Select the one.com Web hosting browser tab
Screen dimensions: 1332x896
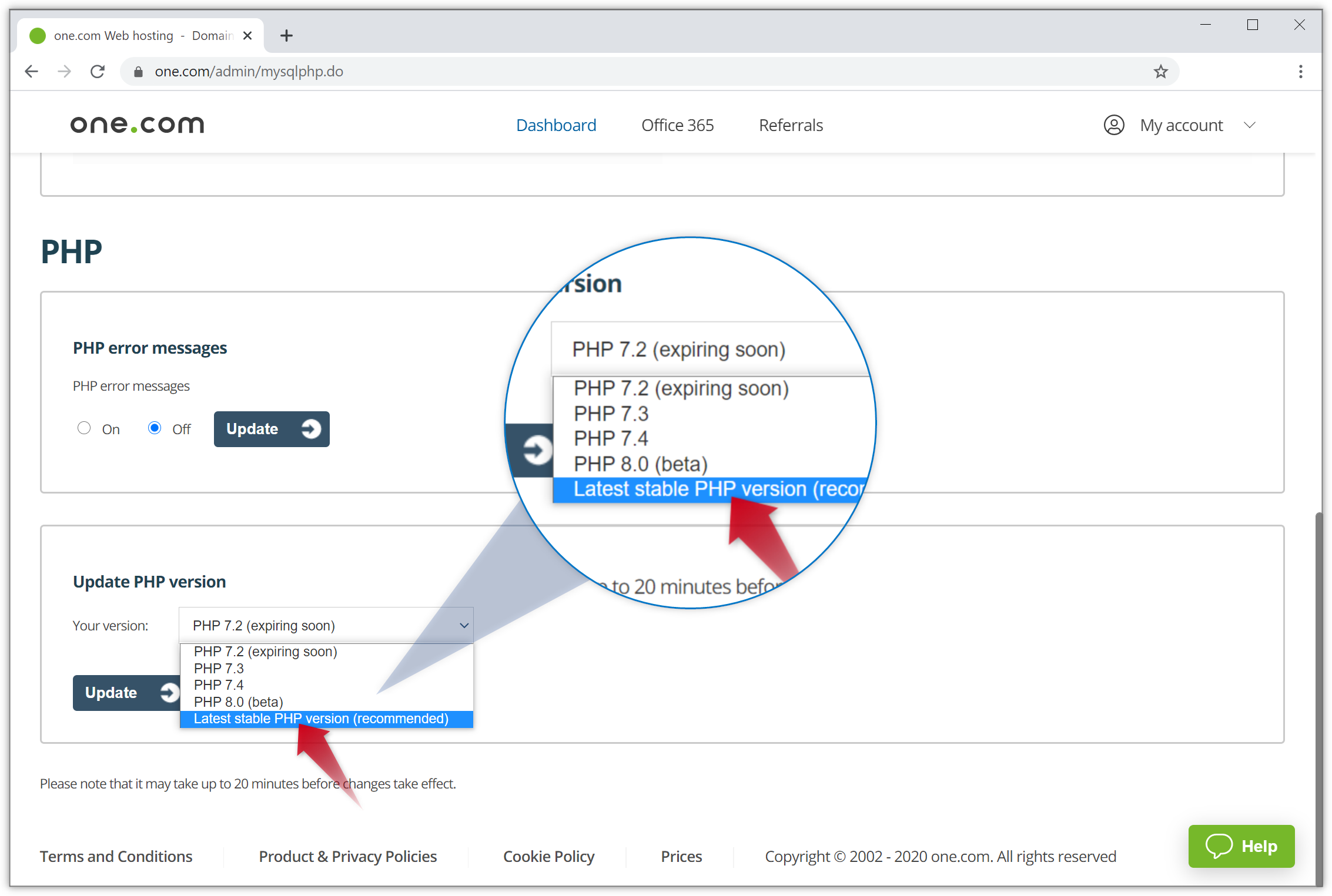click(x=141, y=36)
